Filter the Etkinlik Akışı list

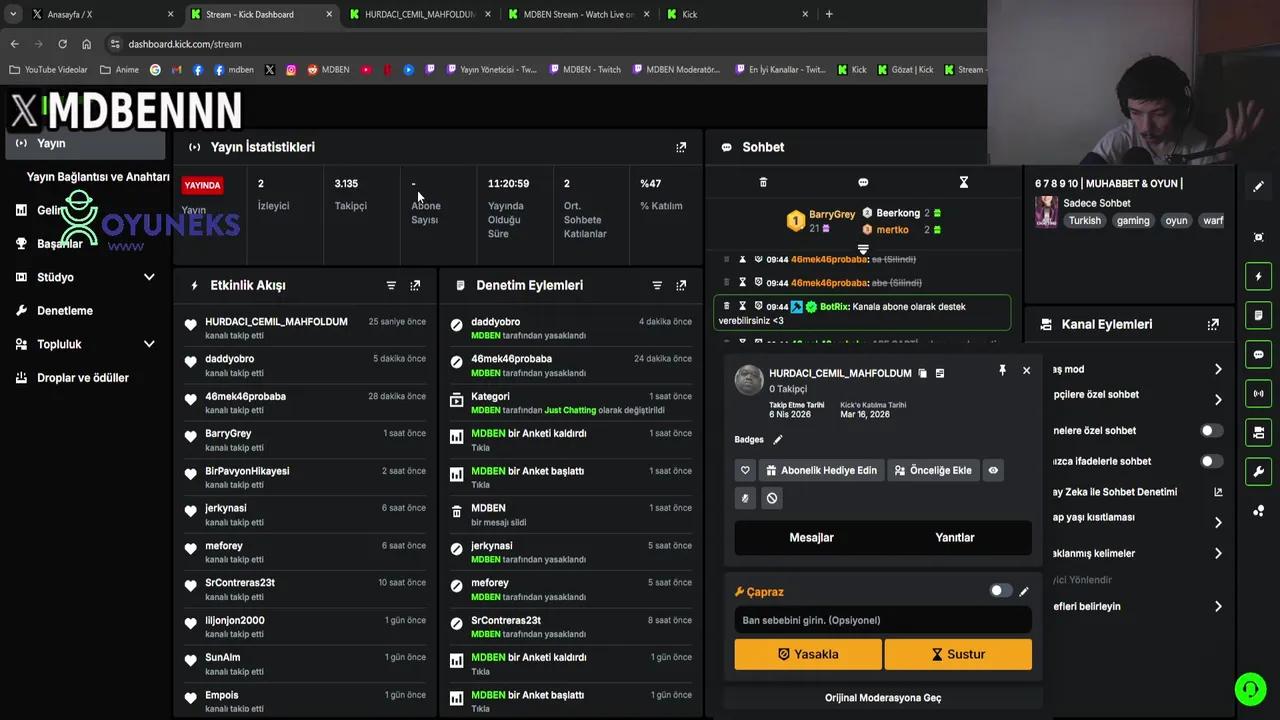391,285
